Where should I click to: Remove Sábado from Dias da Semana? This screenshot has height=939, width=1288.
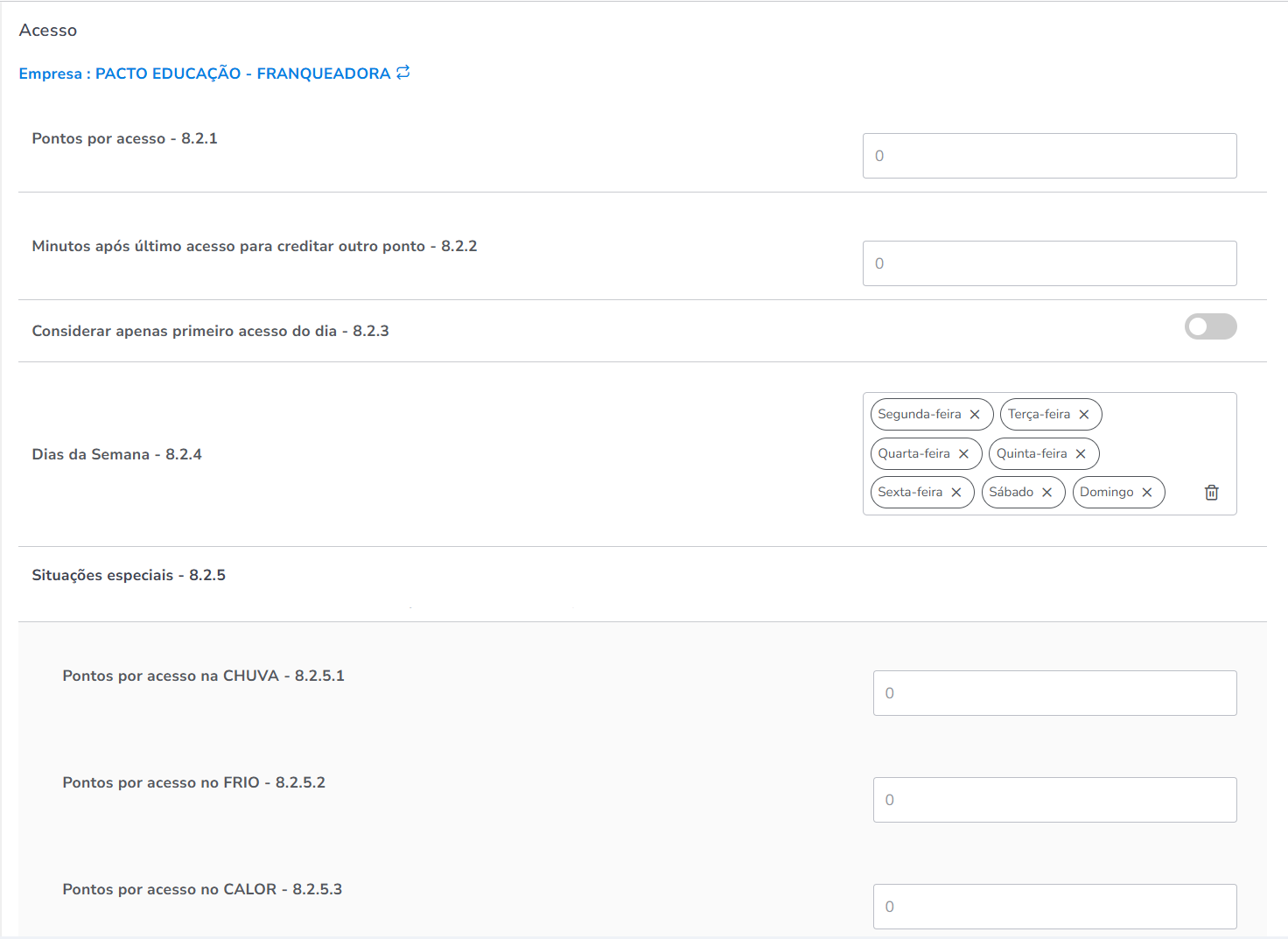1047,493
